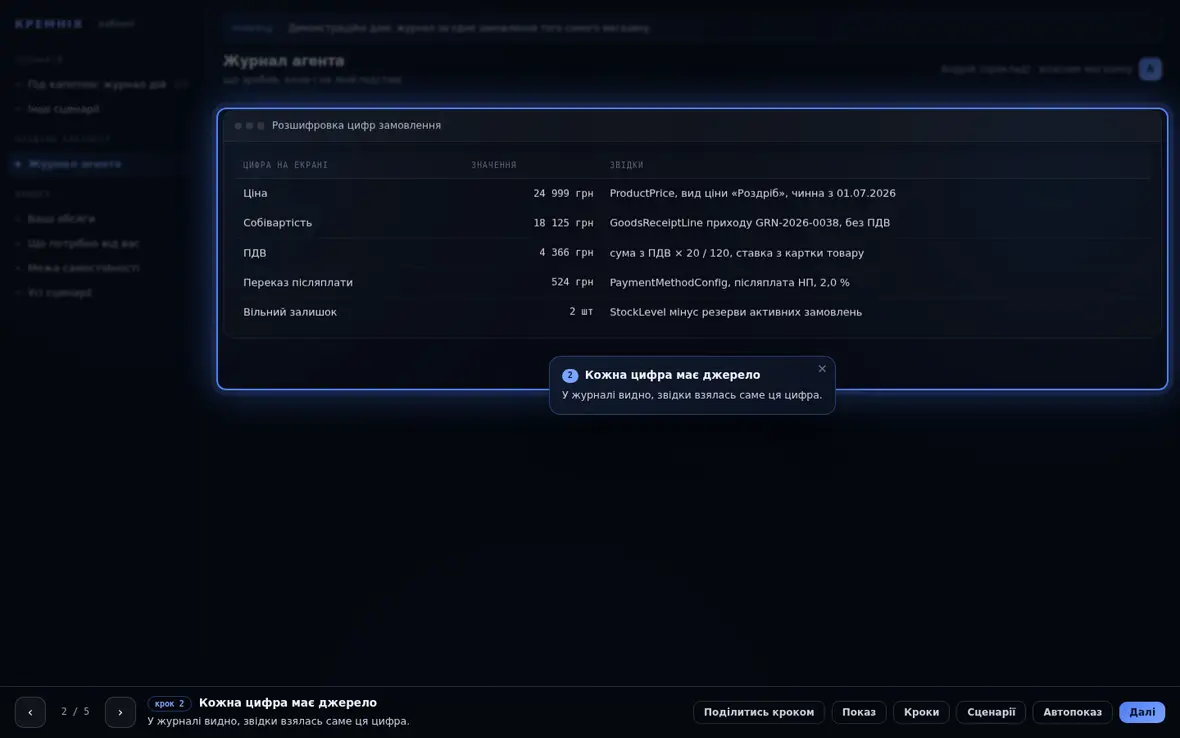Image resolution: width=1180 pixels, height=738 pixels.
Task: Advance with the next step arrow
Action: [x=120, y=712]
